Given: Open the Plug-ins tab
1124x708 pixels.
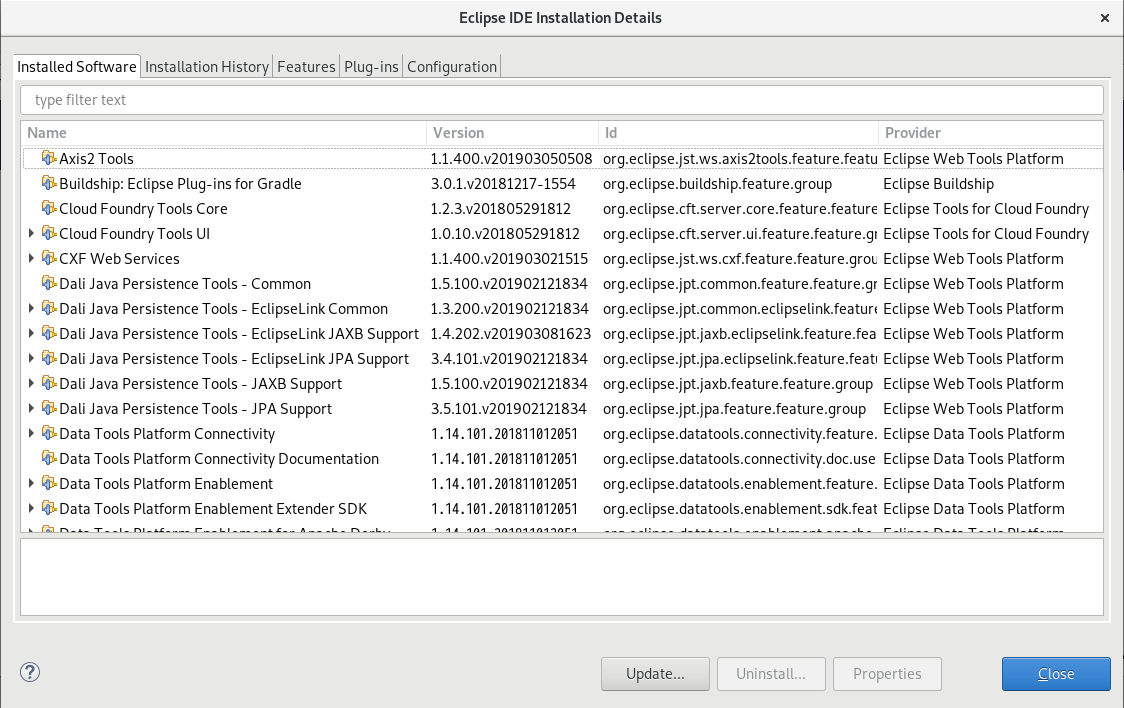Looking at the screenshot, I should click(371, 67).
